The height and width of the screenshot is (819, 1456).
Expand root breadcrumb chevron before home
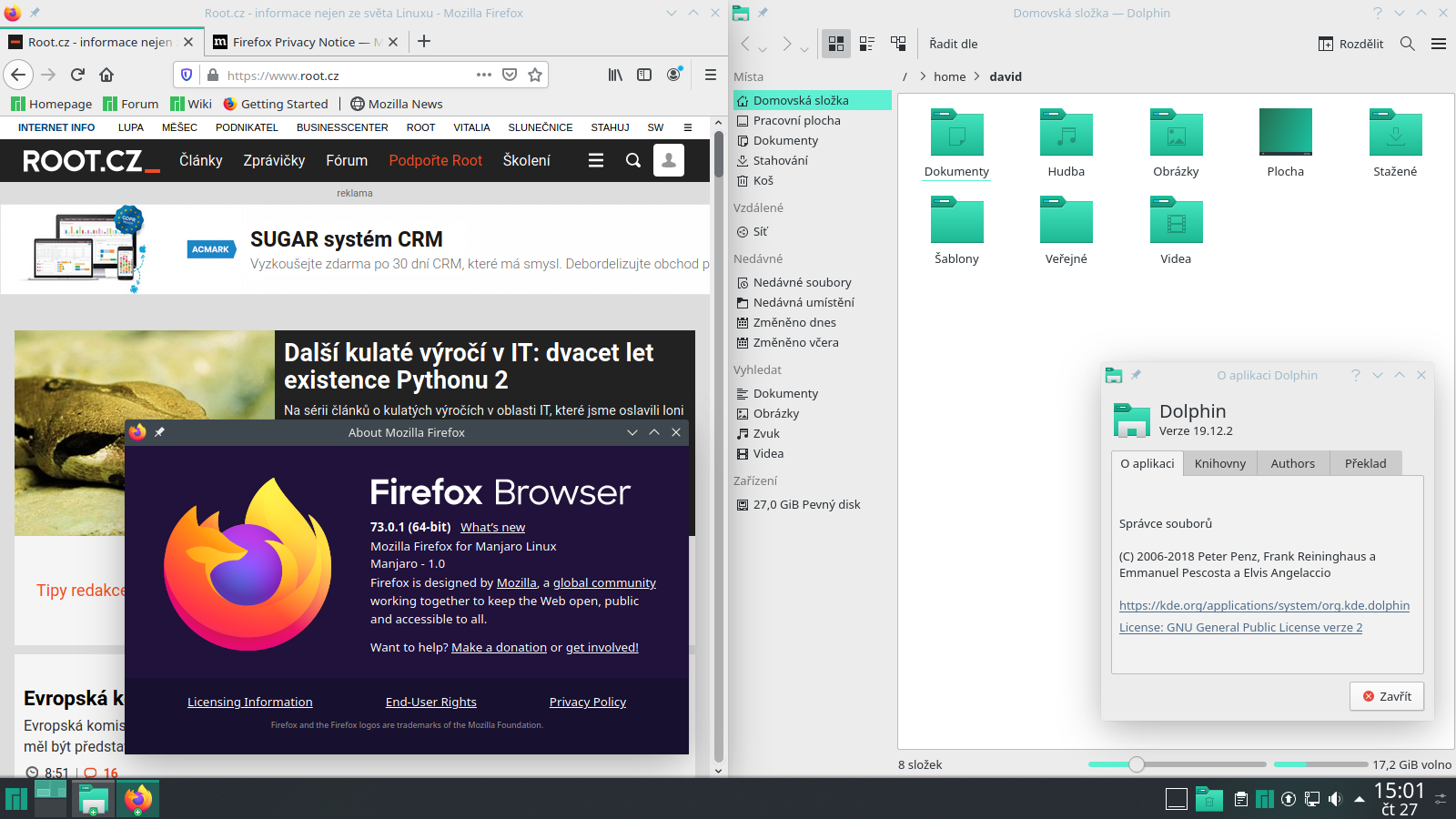pos(923,76)
